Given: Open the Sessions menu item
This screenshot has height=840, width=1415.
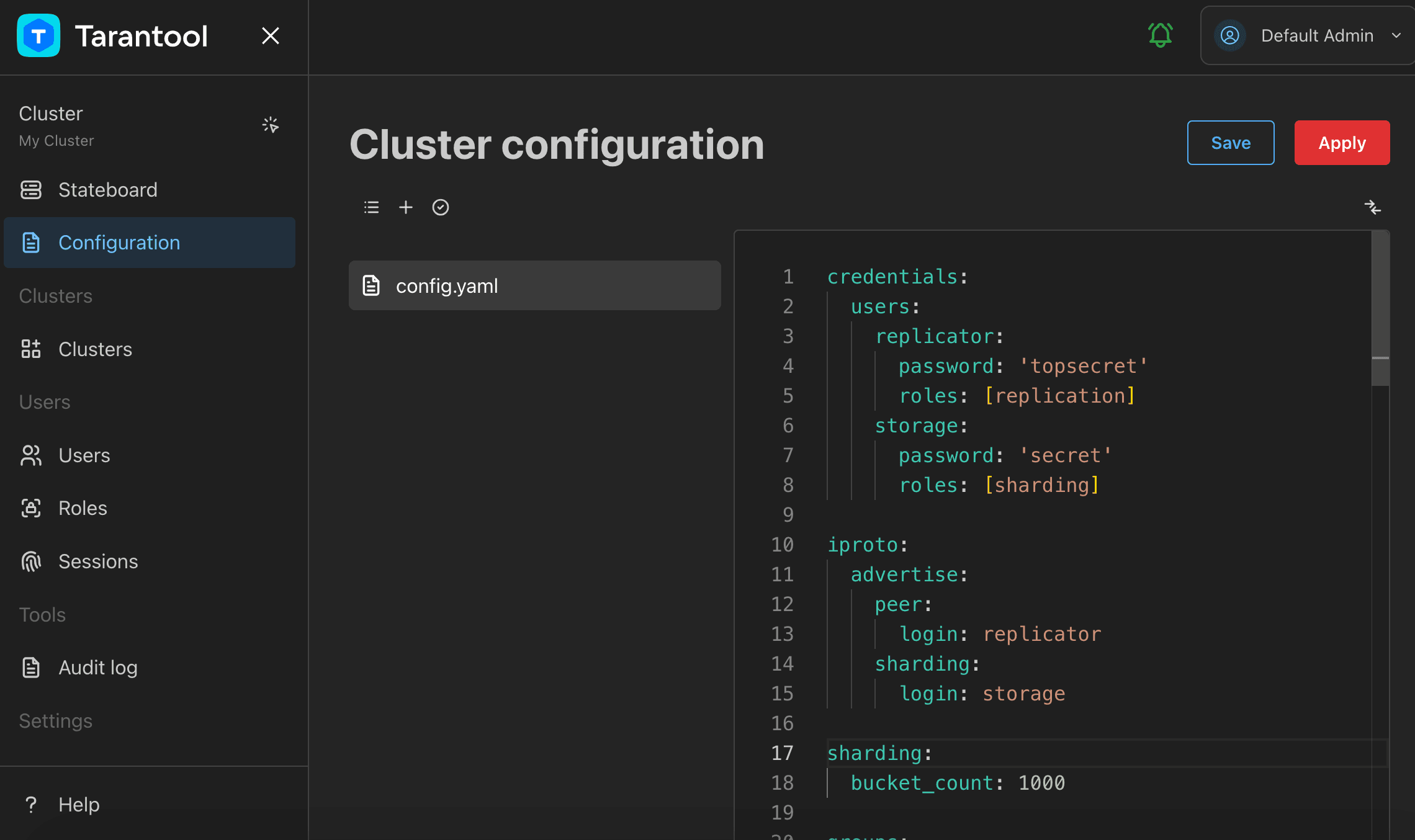Looking at the screenshot, I should pyautogui.click(x=149, y=561).
